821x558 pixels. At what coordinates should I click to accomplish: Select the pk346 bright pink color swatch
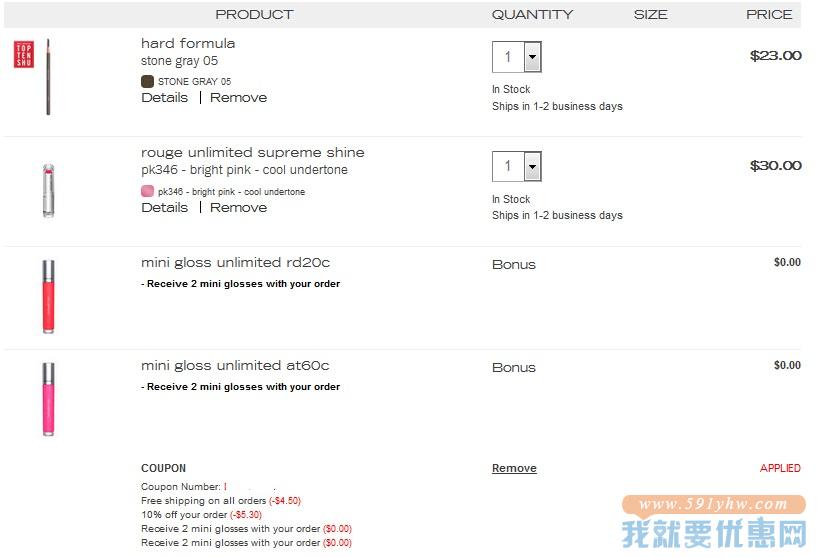click(147, 191)
